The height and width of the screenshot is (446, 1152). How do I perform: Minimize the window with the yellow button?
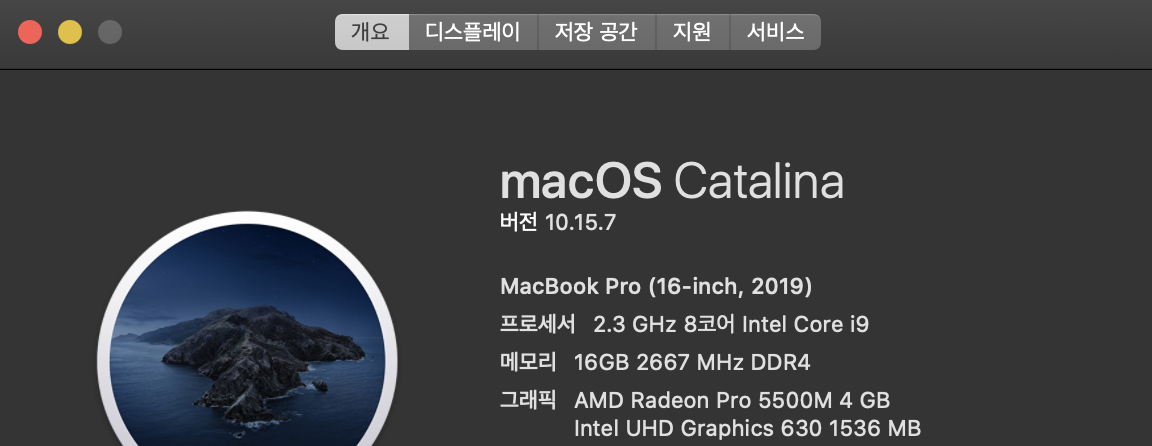pos(70,32)
